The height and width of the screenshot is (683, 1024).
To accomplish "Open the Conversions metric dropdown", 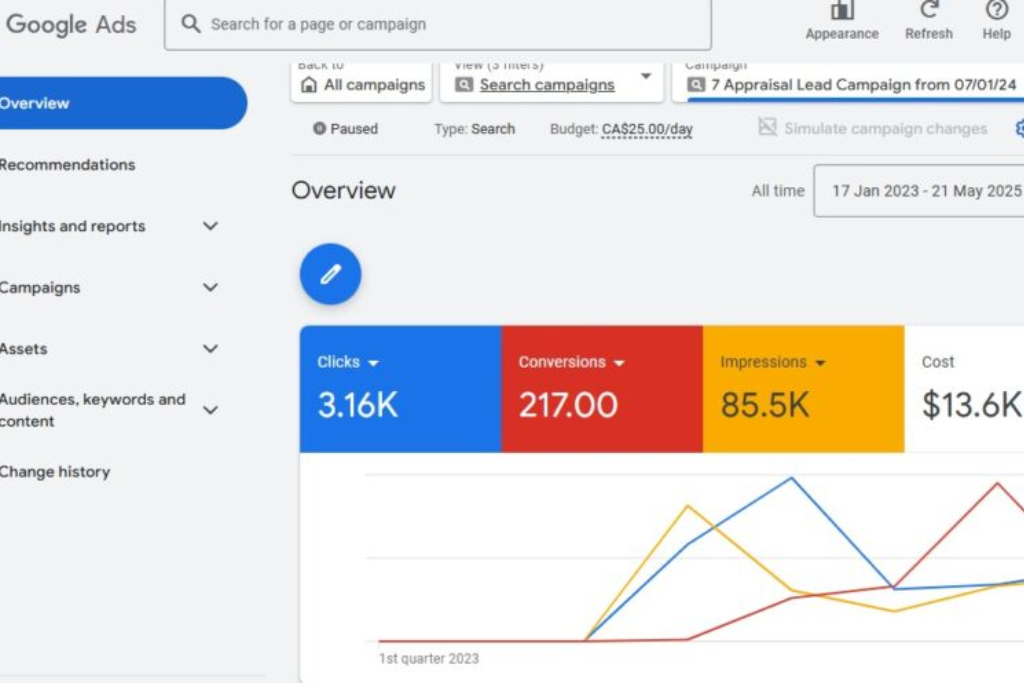I will pos(618,363).
